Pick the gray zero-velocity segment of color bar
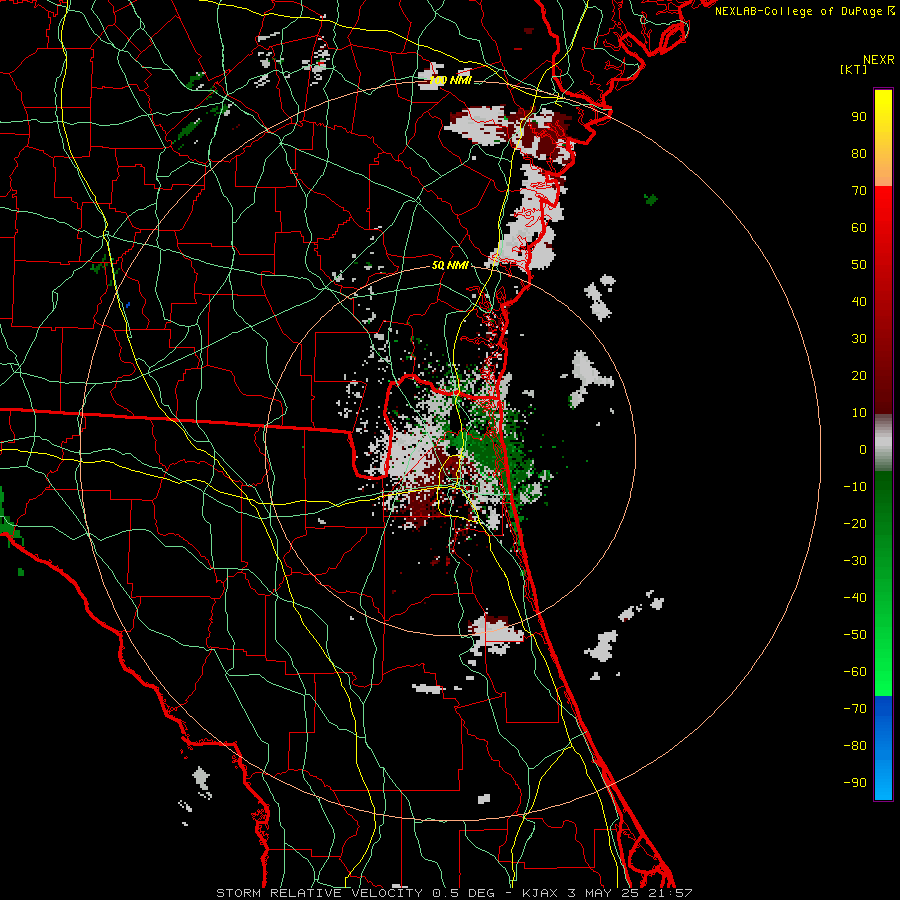This screenshot has height=900, width=900. pyautogui.click(x=883, y=442)
